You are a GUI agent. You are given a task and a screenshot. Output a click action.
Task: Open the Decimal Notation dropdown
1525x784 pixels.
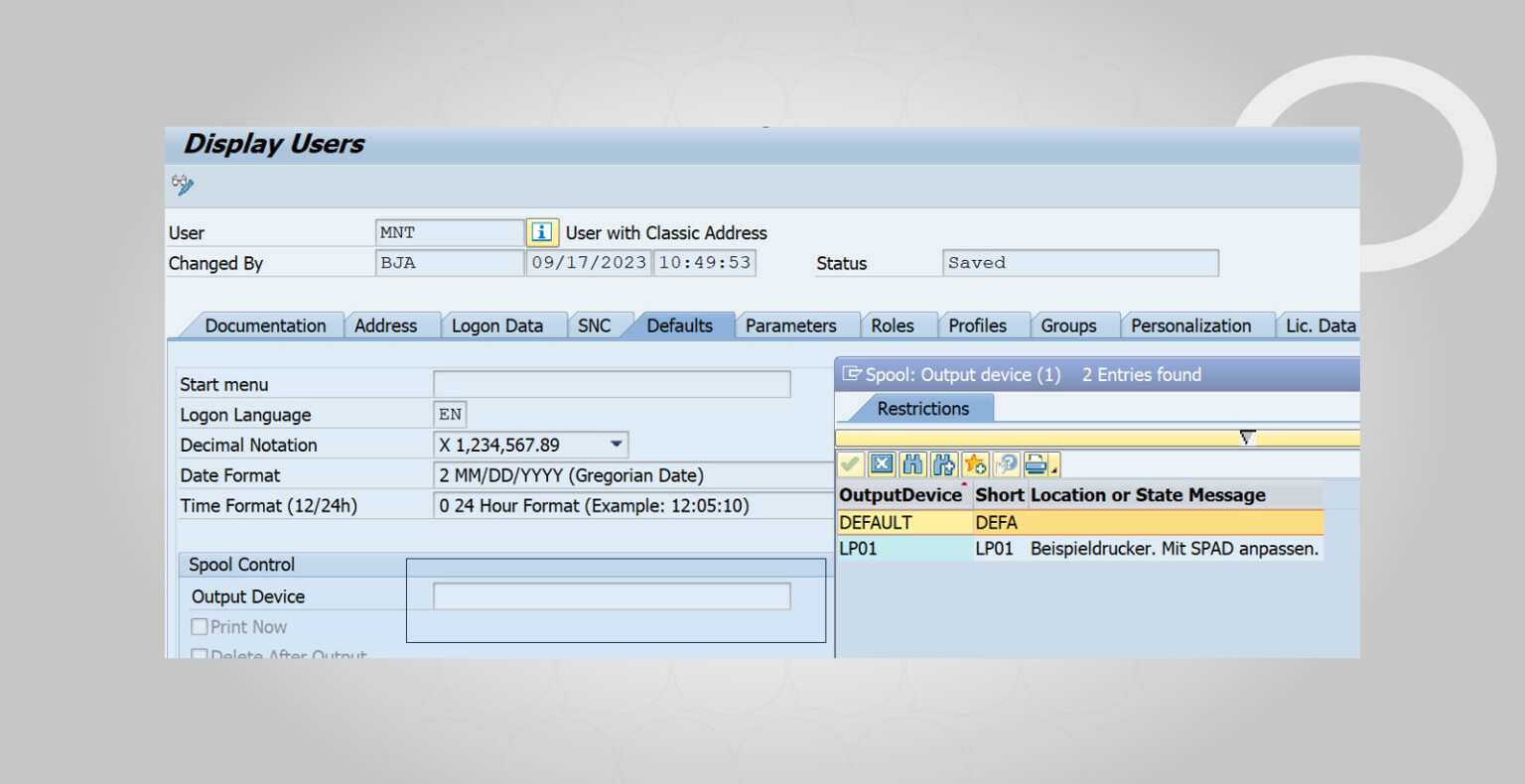[616, 445]
